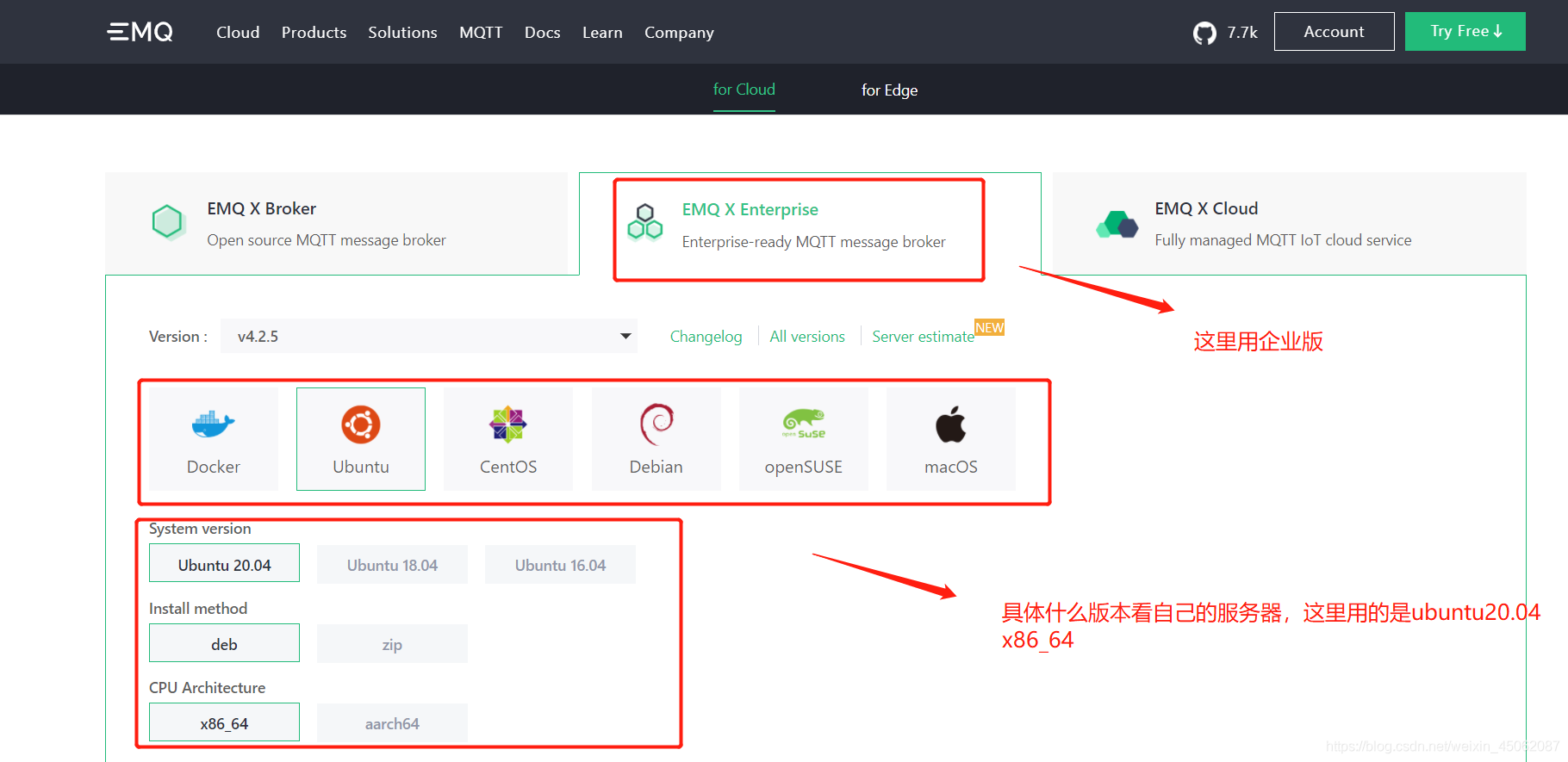Choose Ubuntu 20.04 system version
The image size is (1568, 762).
(x=224, y=563)
